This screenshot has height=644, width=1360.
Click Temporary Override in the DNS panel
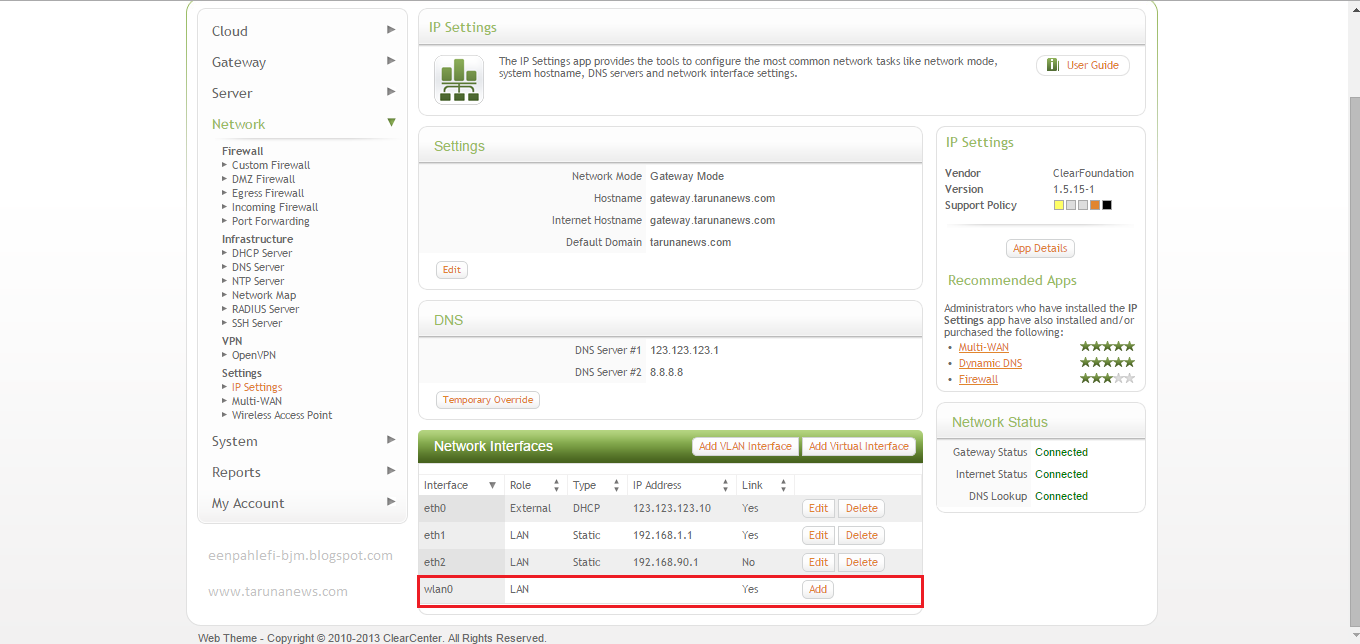[x=487, y=399]
